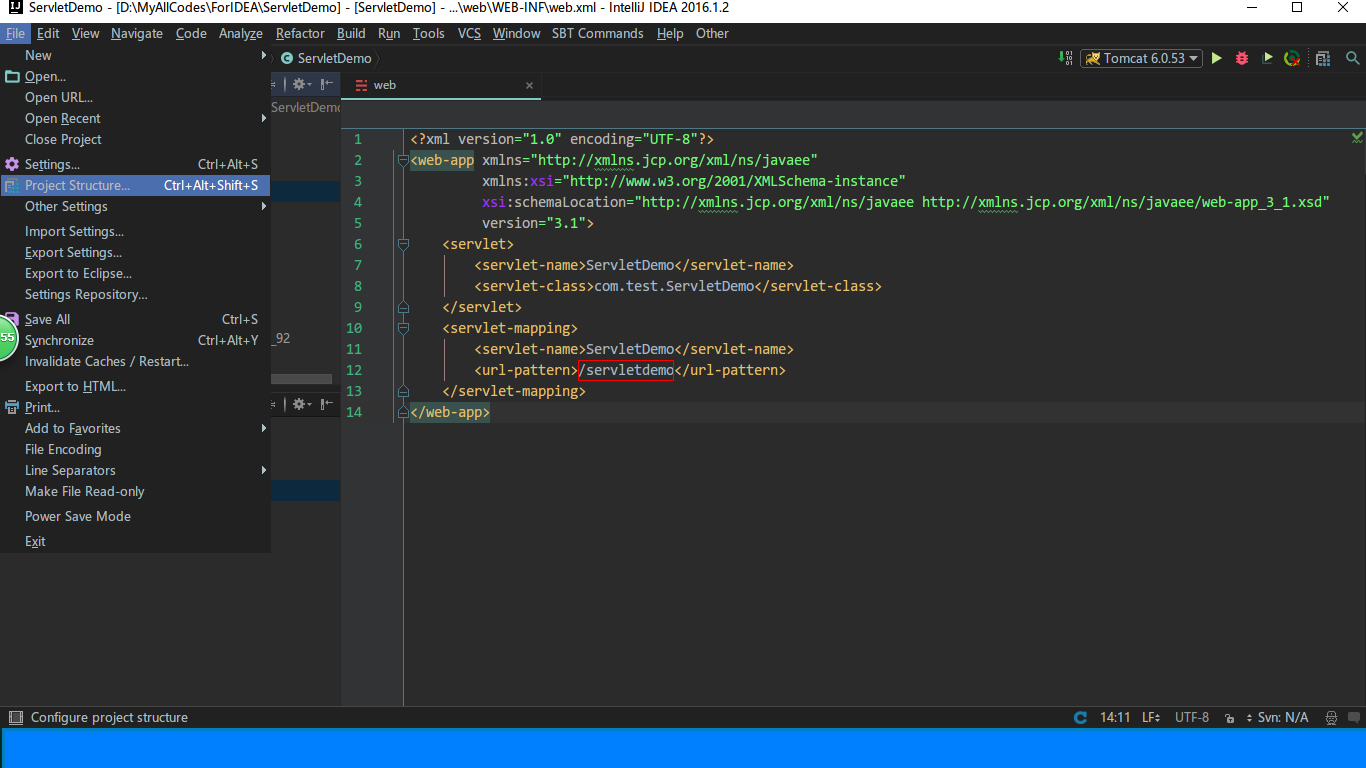Collapse the servlet tag fold at line 6
The image size is (1366, 768).
click(403, 244)
